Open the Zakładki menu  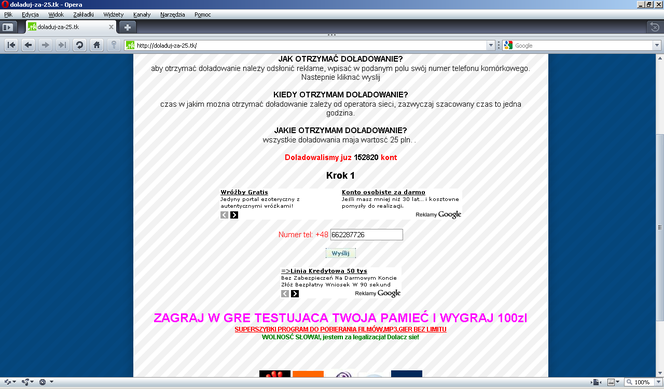pyautogui.click(x=83, y=14)
